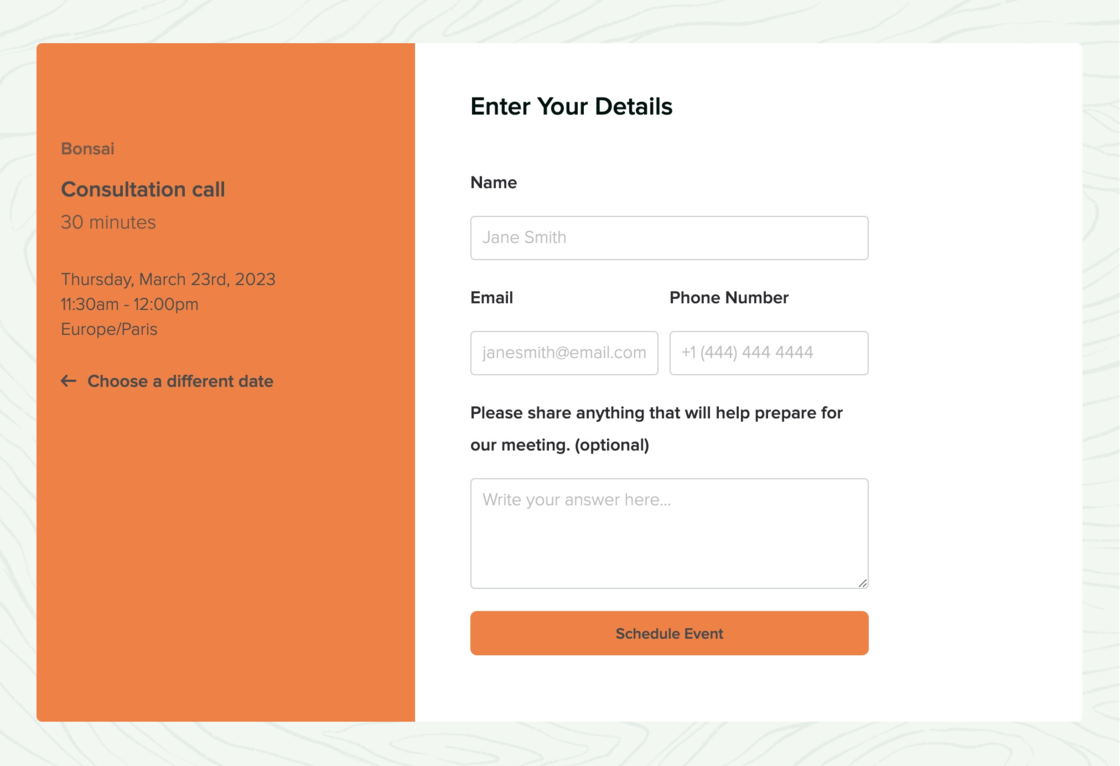Select the Phone Number input field
The width and height of the screenshot is (1120, 766).
pyautogui.click(x=768, y=353)
